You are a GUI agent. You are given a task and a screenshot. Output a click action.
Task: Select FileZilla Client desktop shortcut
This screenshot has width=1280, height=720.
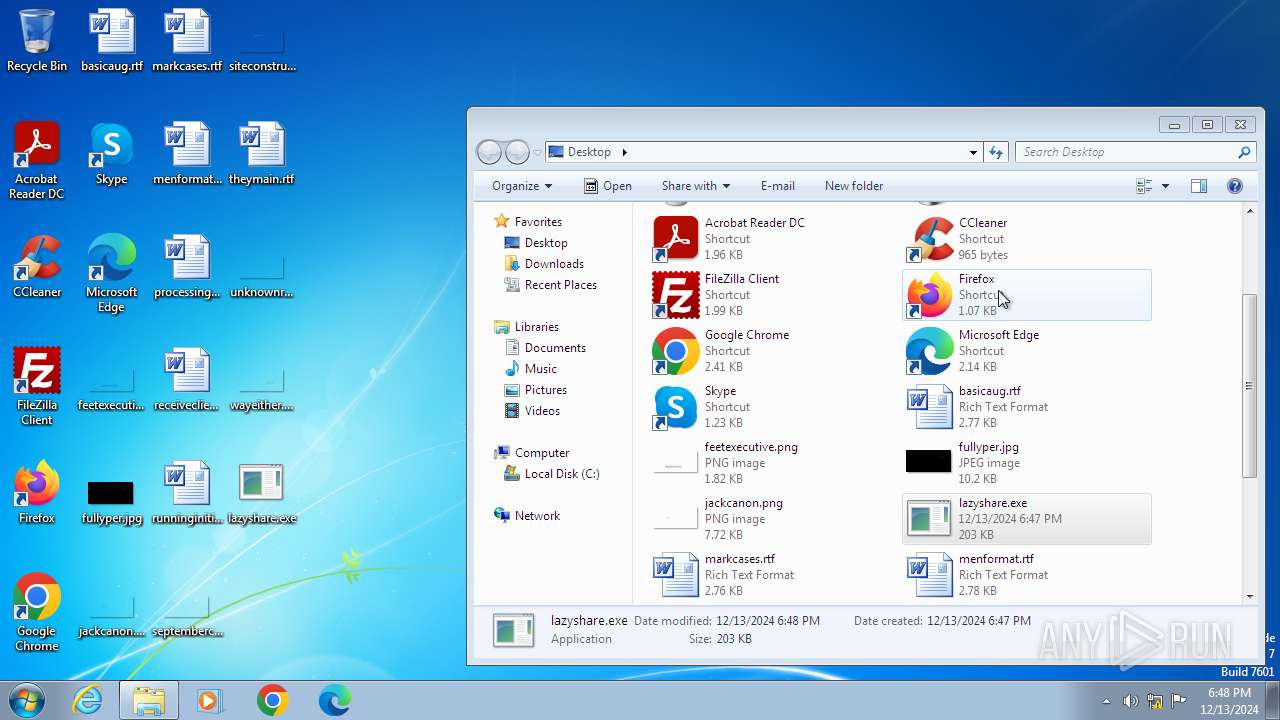[x=37, y=386]
